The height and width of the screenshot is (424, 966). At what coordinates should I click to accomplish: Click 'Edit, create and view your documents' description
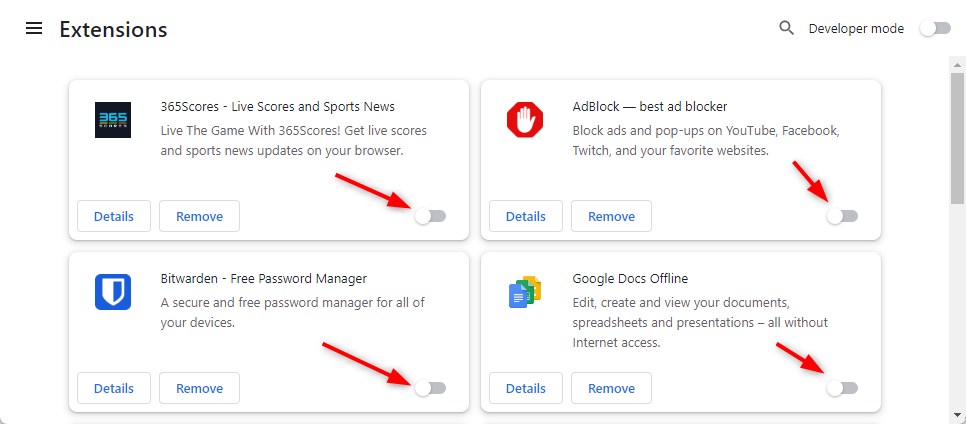(x=700, y=322)
